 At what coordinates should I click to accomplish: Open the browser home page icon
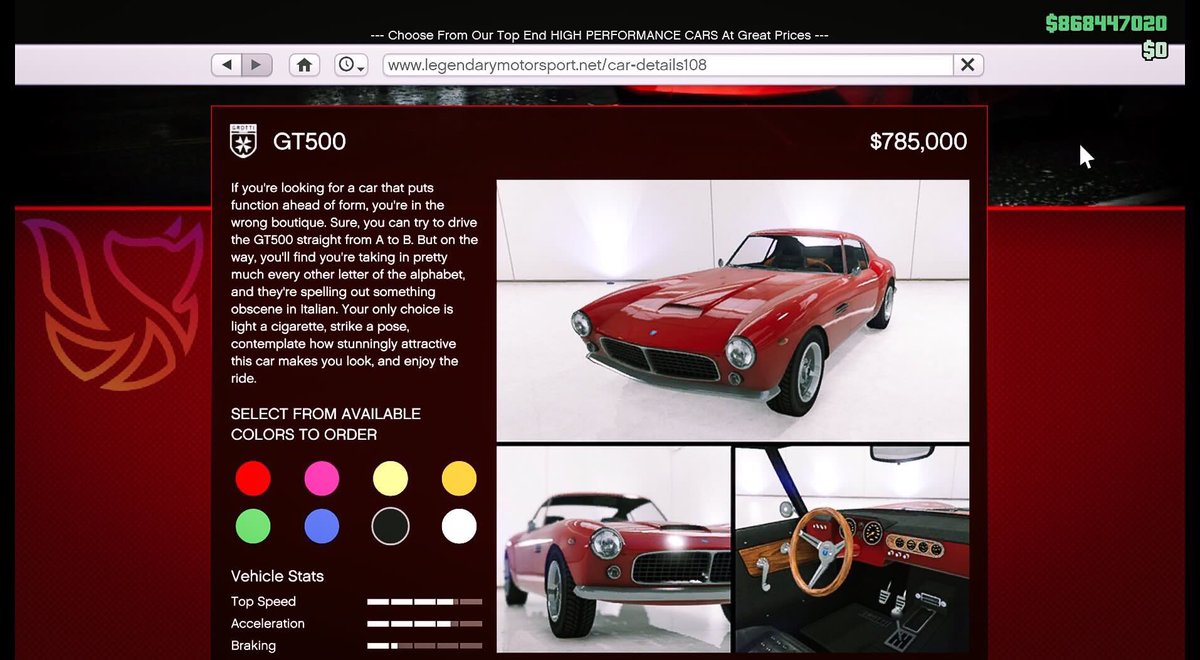click(305, 65)
